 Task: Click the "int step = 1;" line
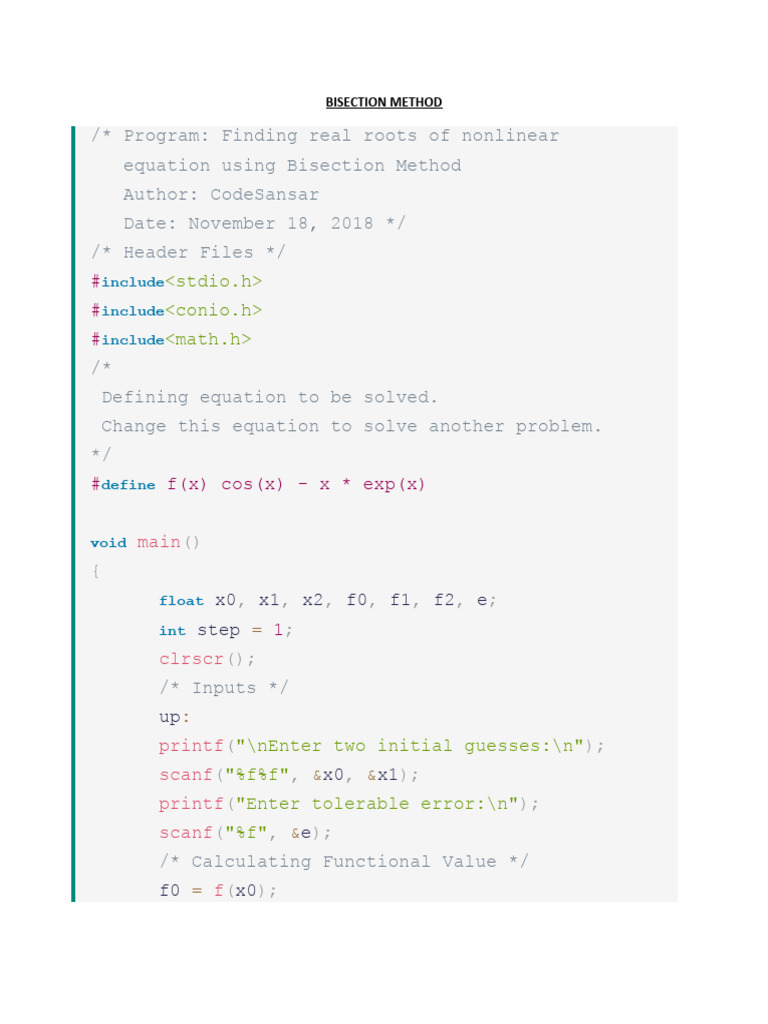point(226,631)
